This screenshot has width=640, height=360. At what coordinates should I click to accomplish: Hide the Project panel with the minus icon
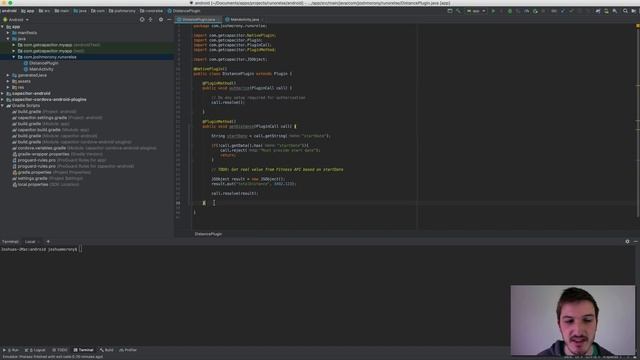(169, 20)
